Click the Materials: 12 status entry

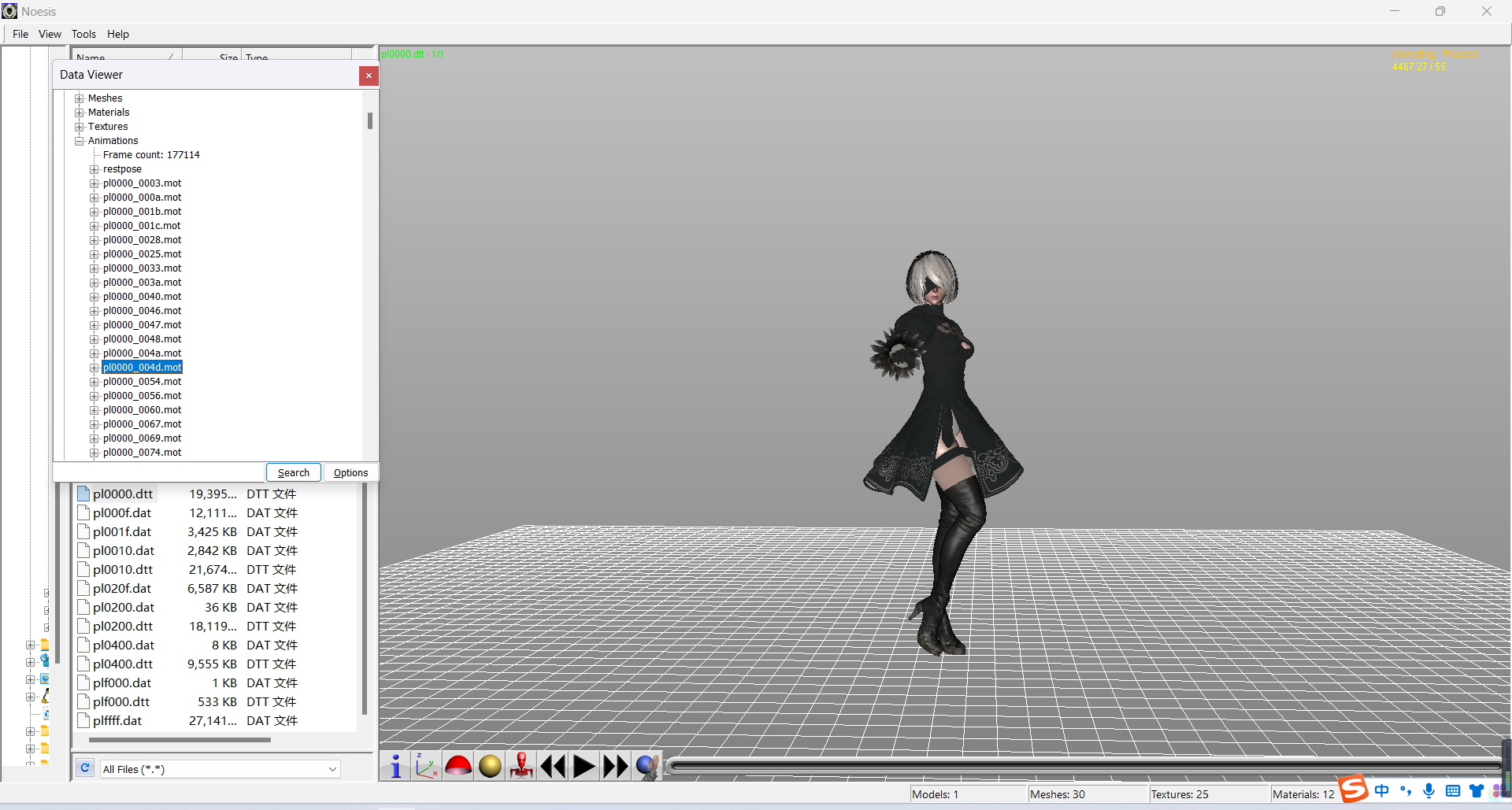(1303, 794)
